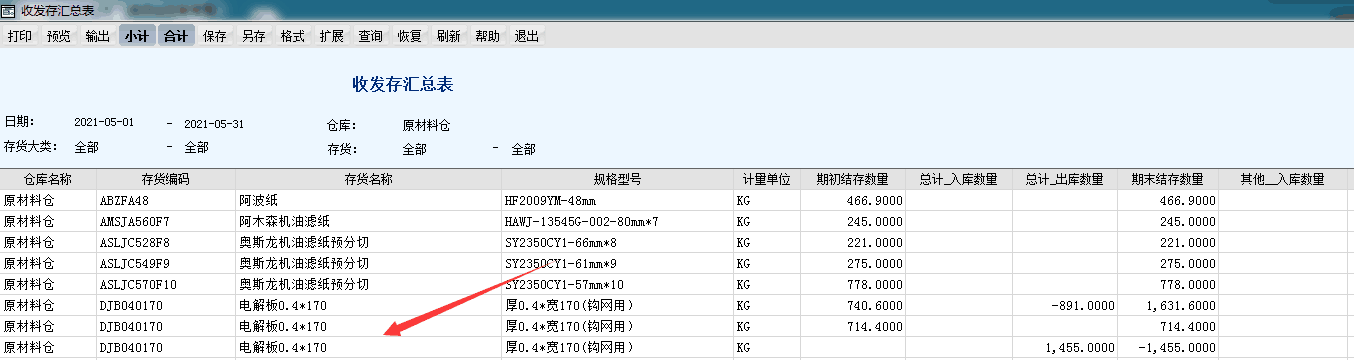Select the -1,455.0000 ending balance cell
1354x360 pixels.
[1168, 348]
